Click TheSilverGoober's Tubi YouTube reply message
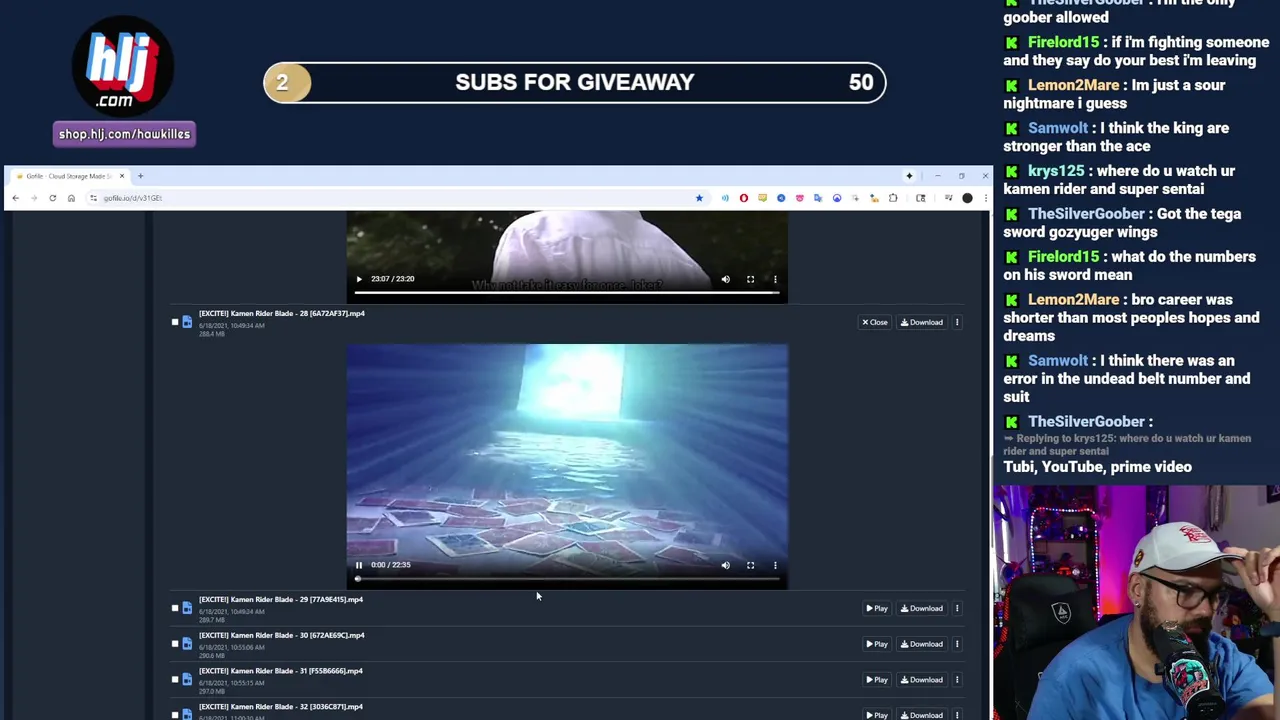1280x720 pixels. point(1098,467)
